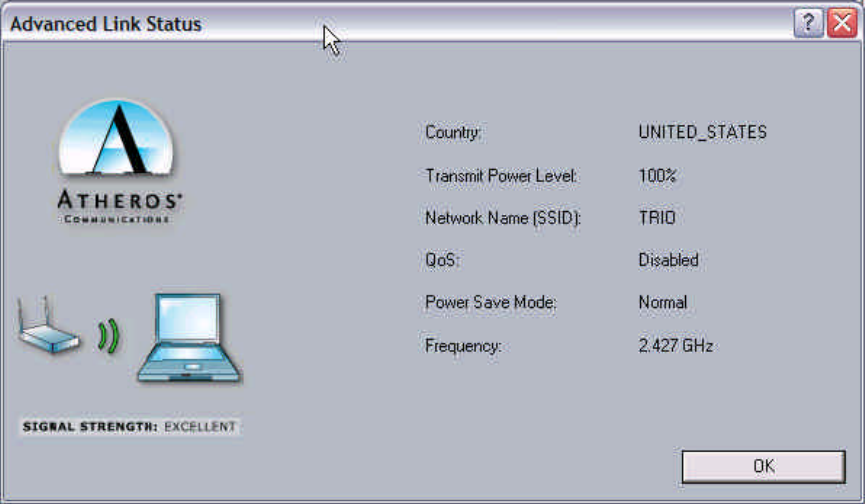Viewport: 865px width, 504px height.
Task: Select the Disabled QoS value
Action: point(668,260)
